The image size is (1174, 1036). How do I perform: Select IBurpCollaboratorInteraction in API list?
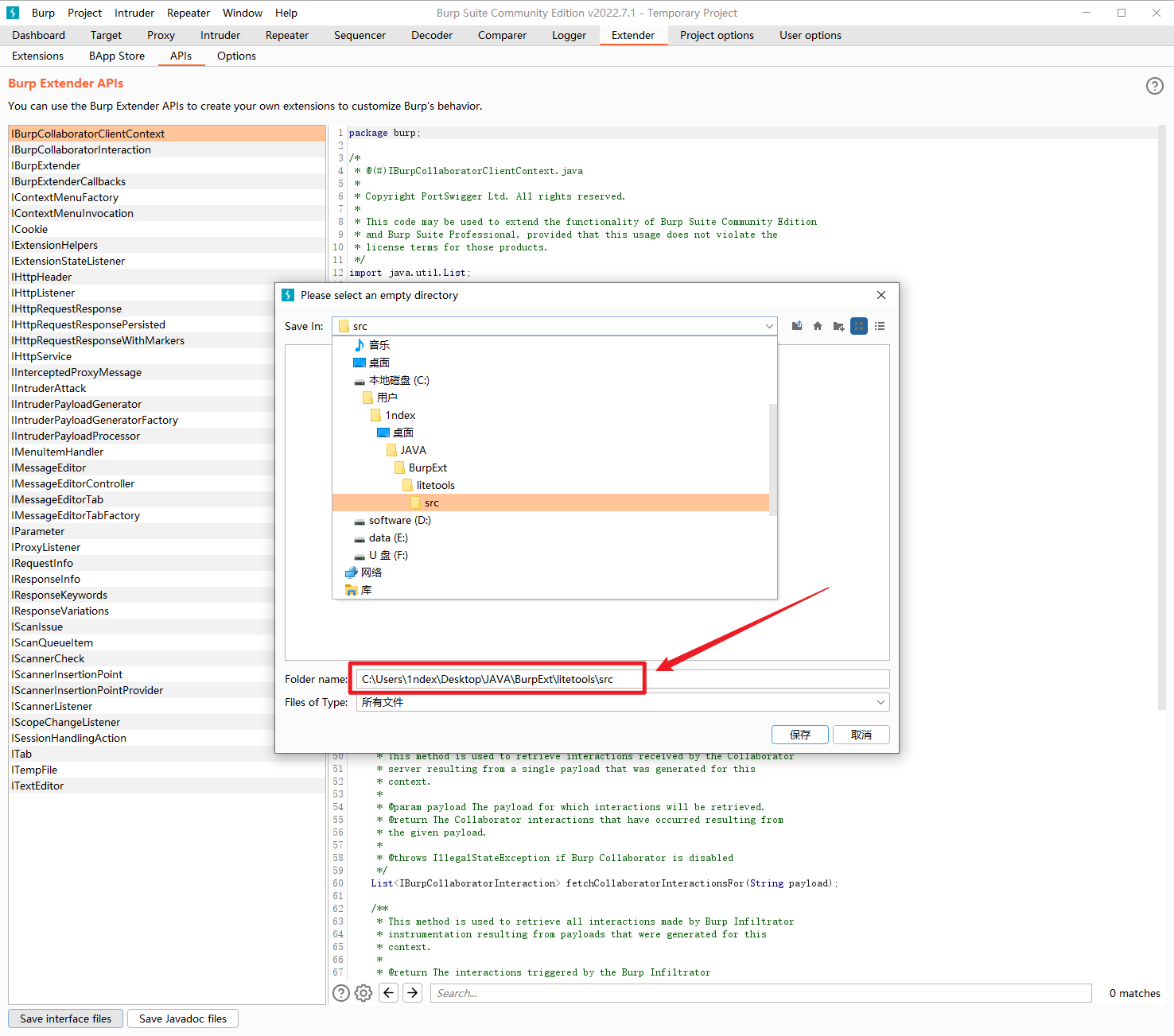167,149
